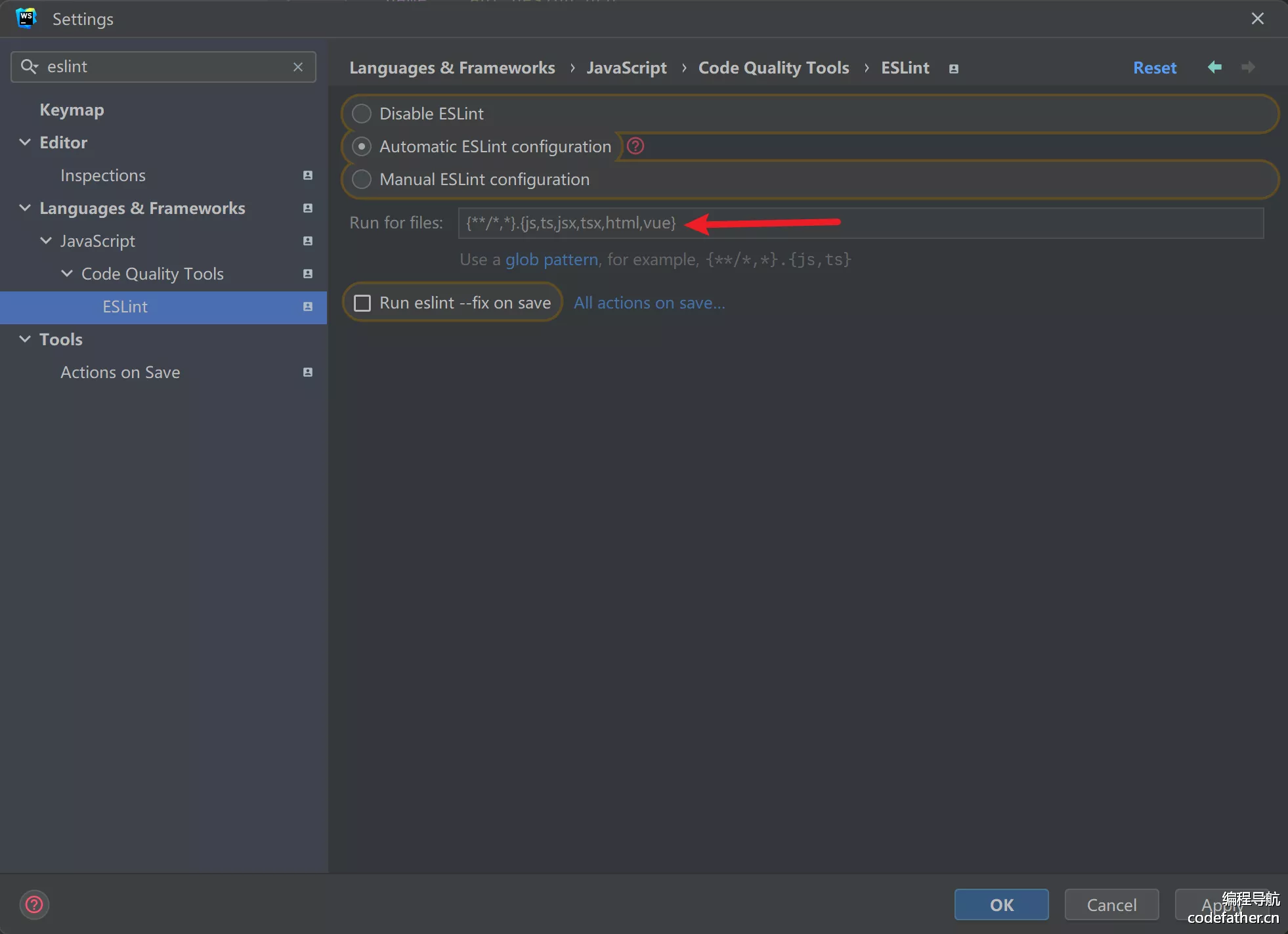Click Code Quality Tools in breadcrumb
1288x934 pixels.
coord(773,68)
